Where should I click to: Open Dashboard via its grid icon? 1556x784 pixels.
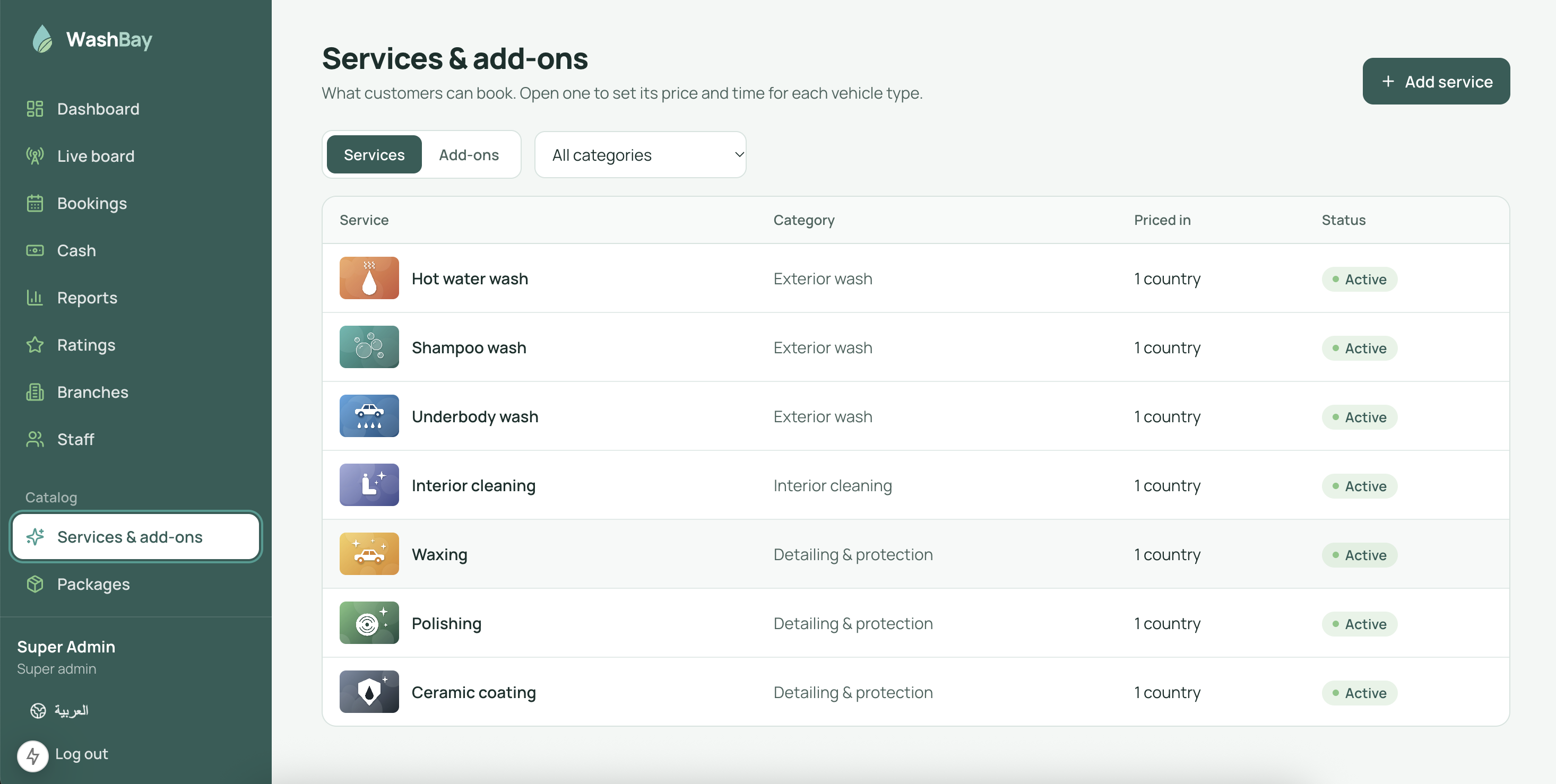pyautogui.click(x=35, y=109)
